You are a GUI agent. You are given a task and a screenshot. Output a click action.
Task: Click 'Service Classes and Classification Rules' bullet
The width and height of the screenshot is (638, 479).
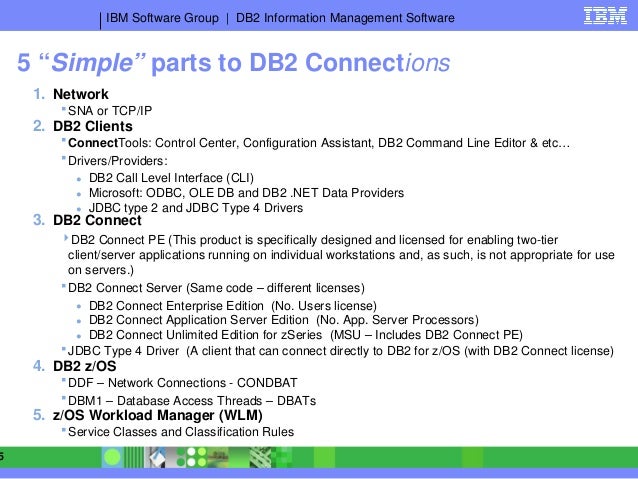pos(181,432)
